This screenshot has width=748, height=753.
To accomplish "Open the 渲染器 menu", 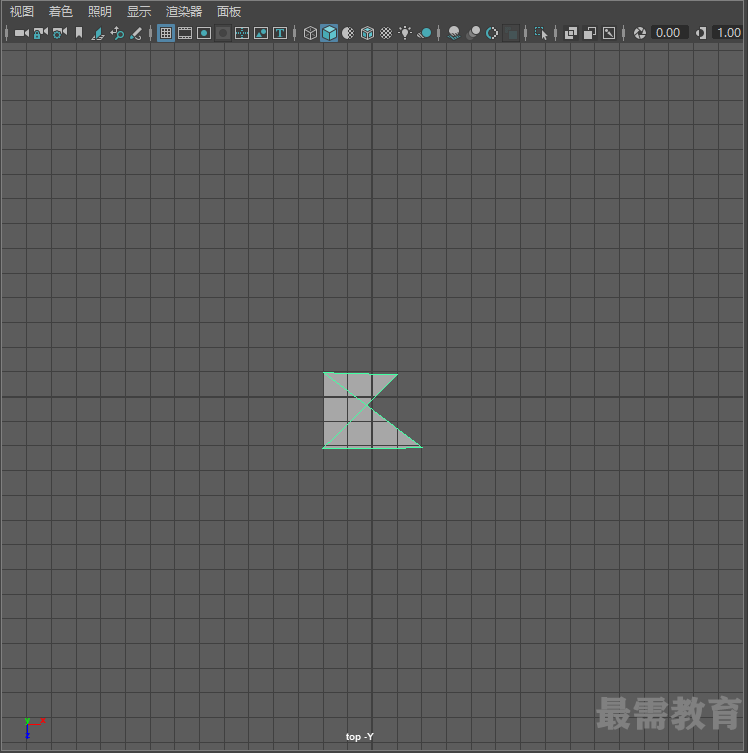I will (184, 12).
